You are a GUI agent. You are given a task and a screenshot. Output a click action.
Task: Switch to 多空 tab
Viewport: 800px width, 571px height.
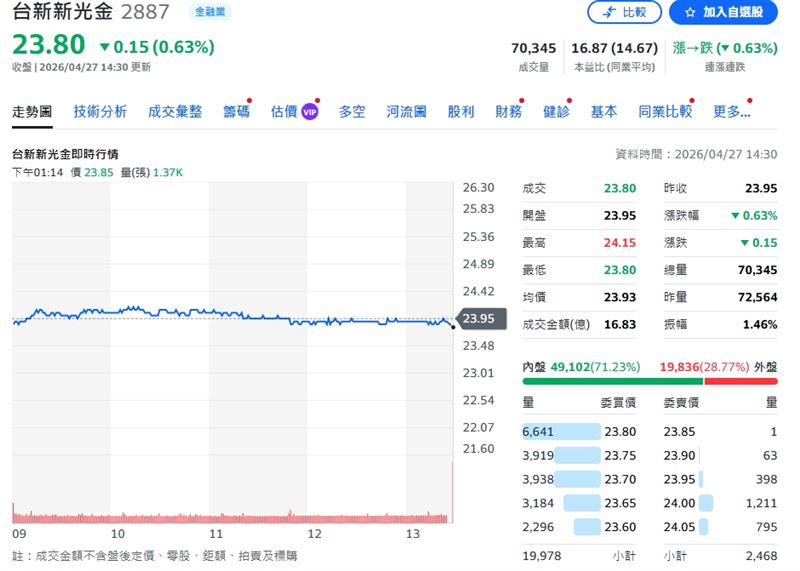click(352, 111)
